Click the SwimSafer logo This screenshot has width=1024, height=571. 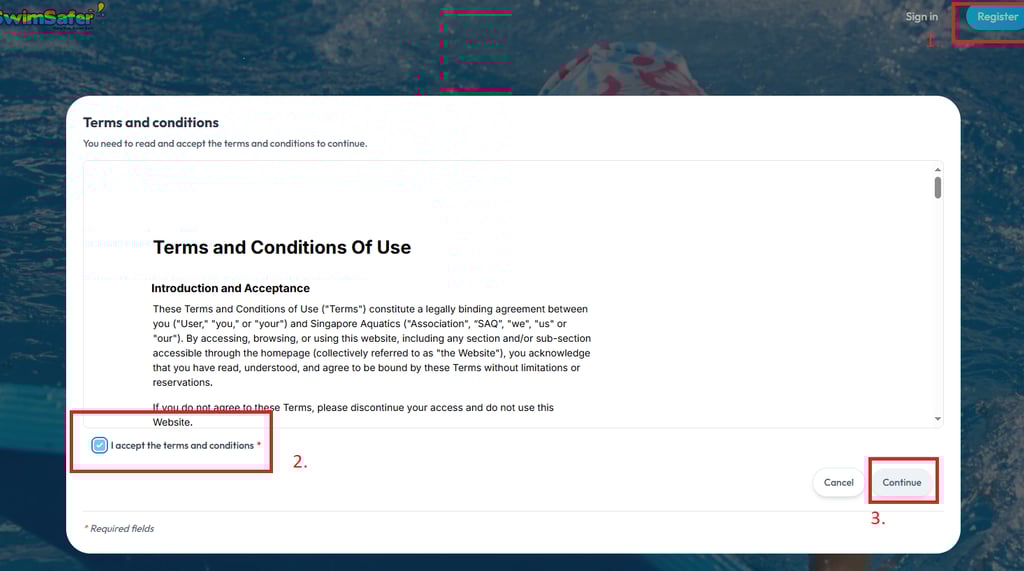pos(51,16)
